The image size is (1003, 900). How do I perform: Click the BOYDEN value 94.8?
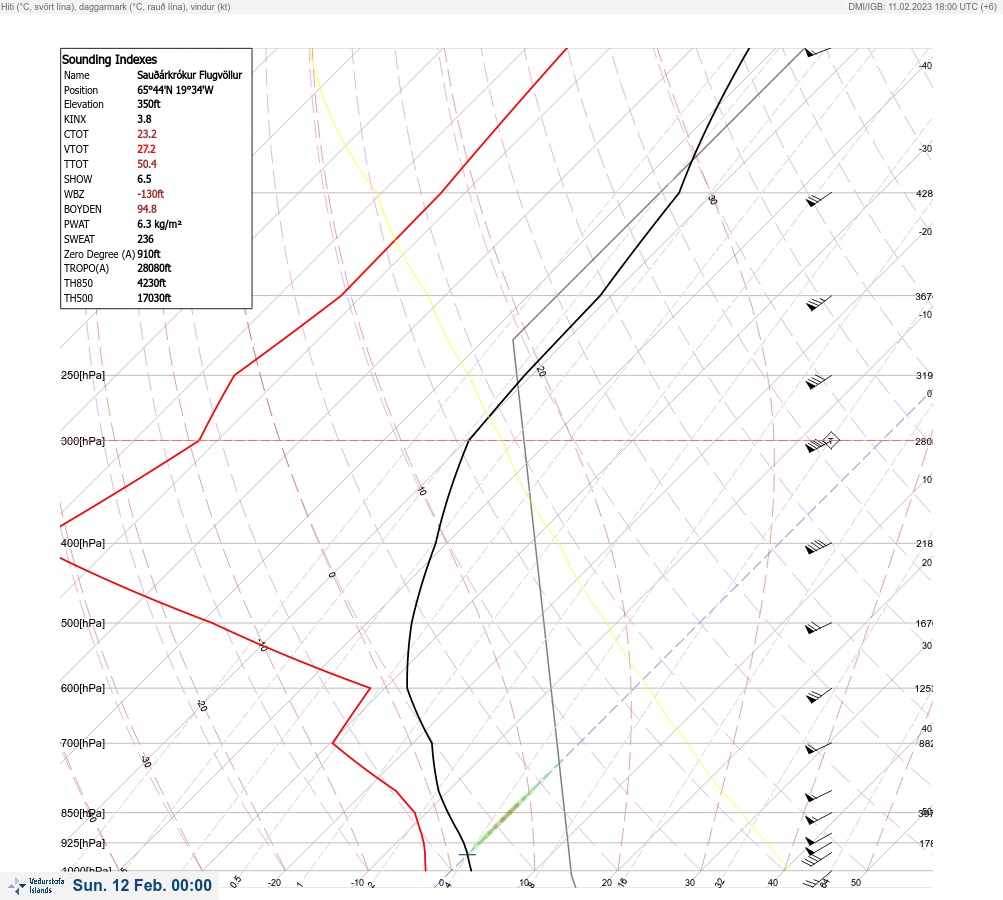146,209
